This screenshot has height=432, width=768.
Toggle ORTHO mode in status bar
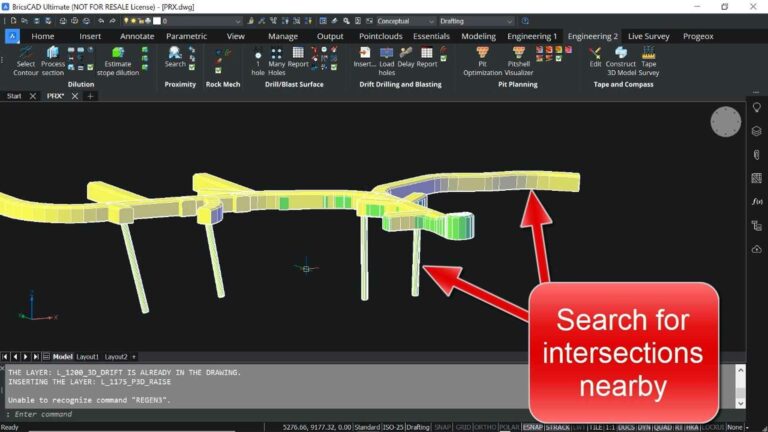pyautogui.click(x=486, y=427)
